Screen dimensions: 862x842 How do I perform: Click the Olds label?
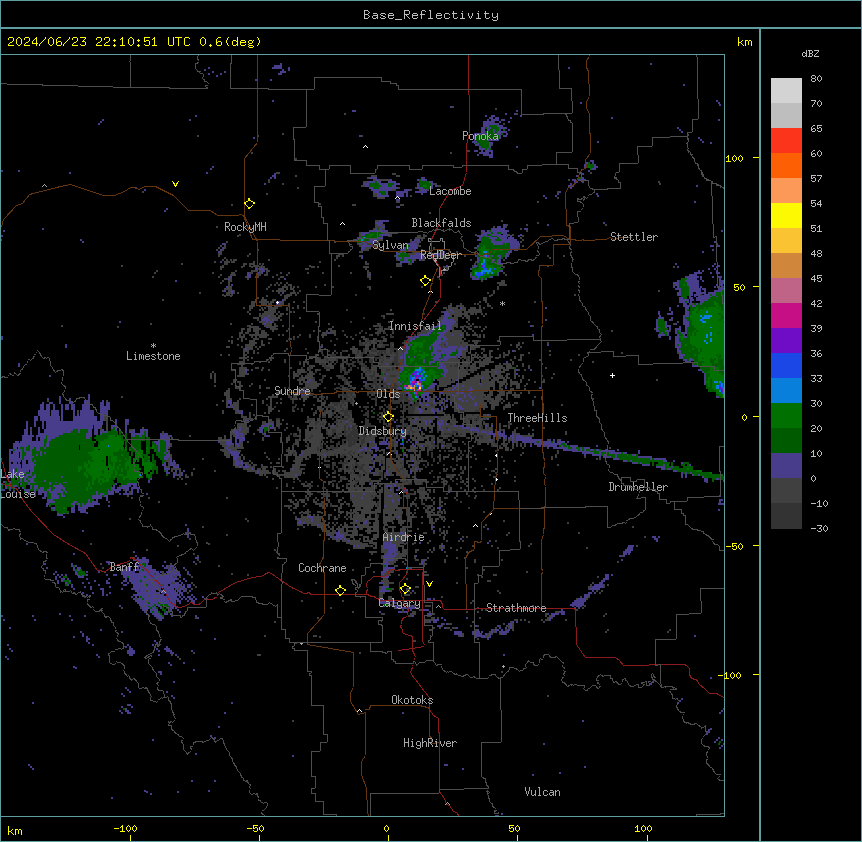pyautogui.click(x=388, y=394)
